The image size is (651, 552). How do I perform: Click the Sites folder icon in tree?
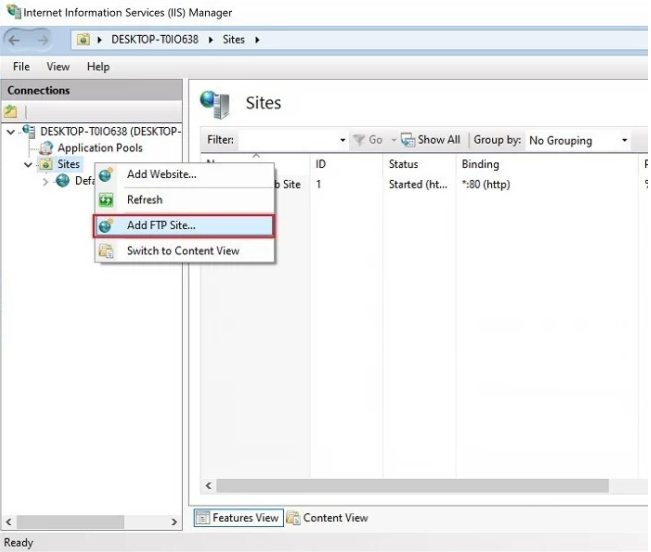point(46,164)
